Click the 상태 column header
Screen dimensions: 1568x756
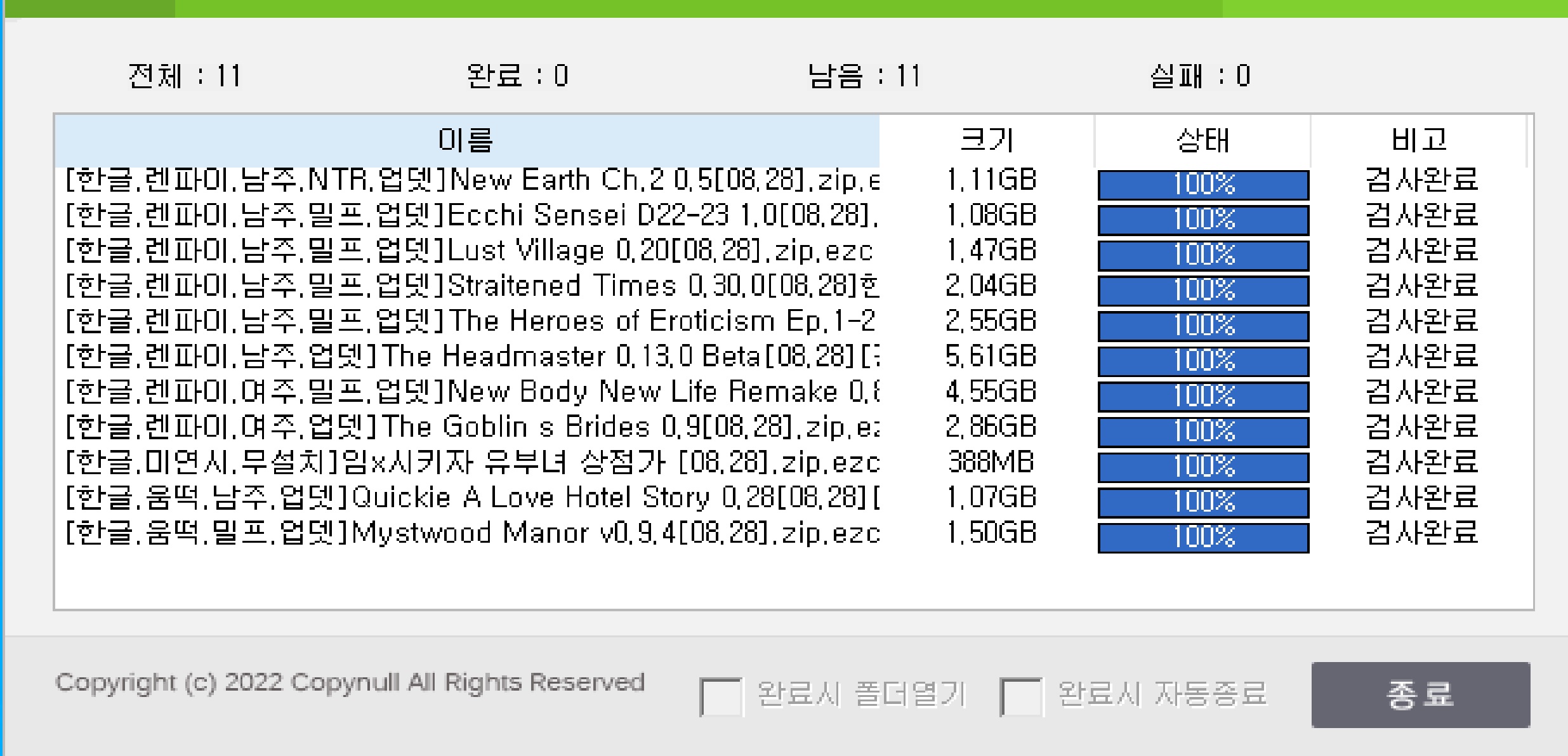click(x=1202, y=140)
